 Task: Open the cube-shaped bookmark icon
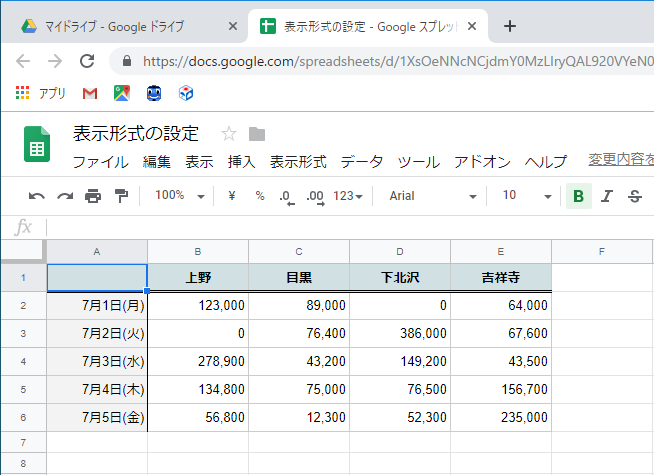(186, 93)
